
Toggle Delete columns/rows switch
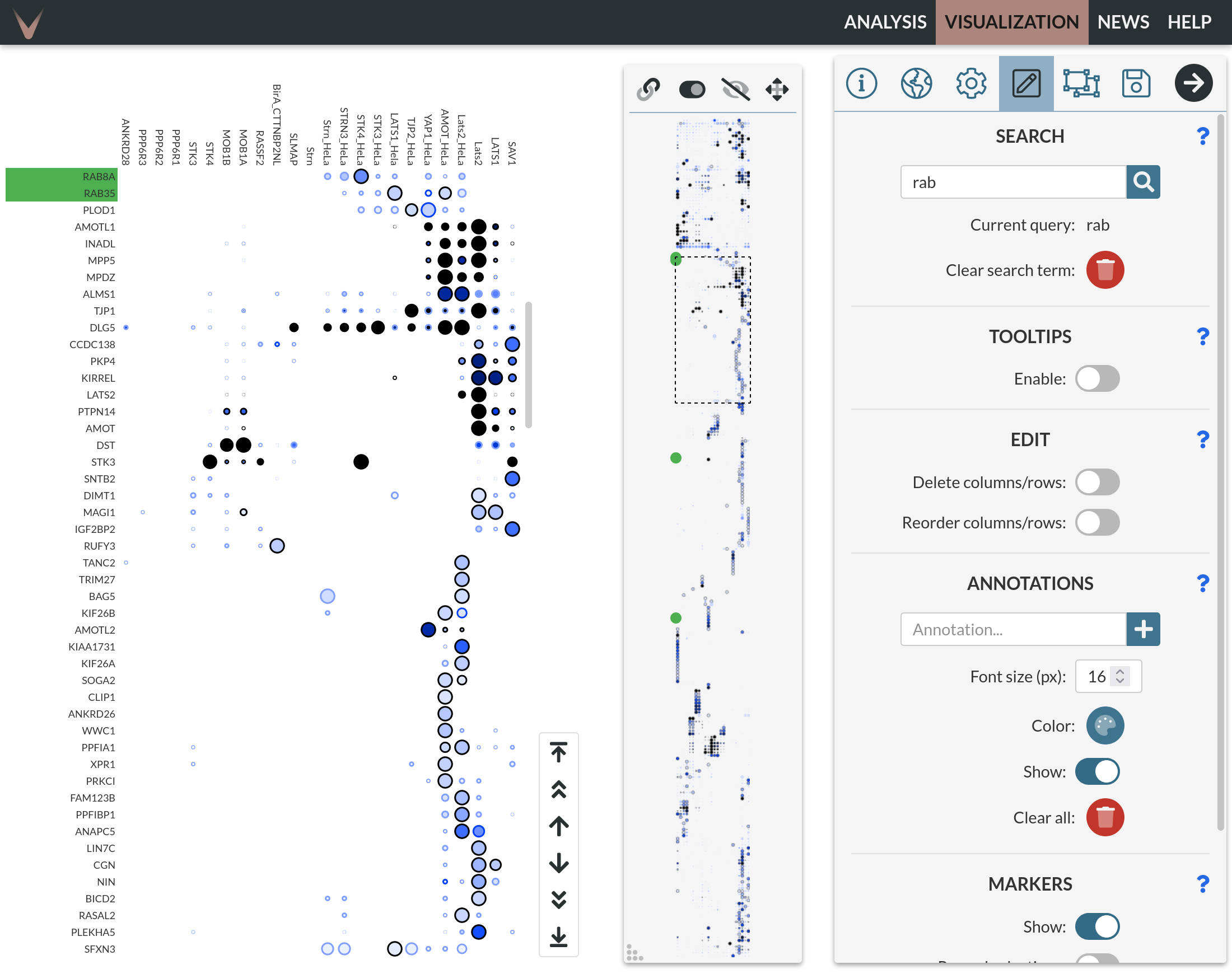click(1097, 483)
